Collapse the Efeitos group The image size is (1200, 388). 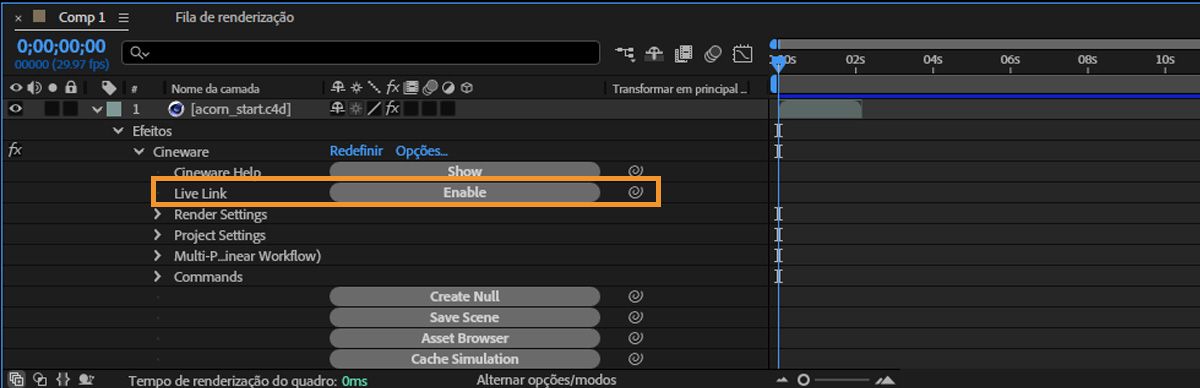[x=119, y=131]
